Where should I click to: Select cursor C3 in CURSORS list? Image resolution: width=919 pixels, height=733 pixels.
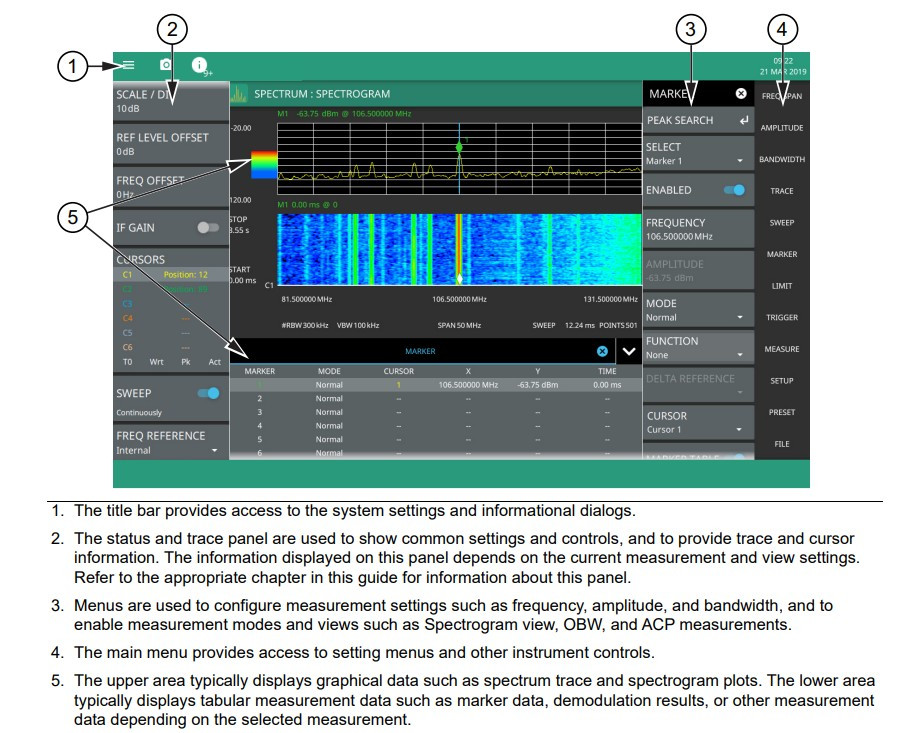point(171,304)
